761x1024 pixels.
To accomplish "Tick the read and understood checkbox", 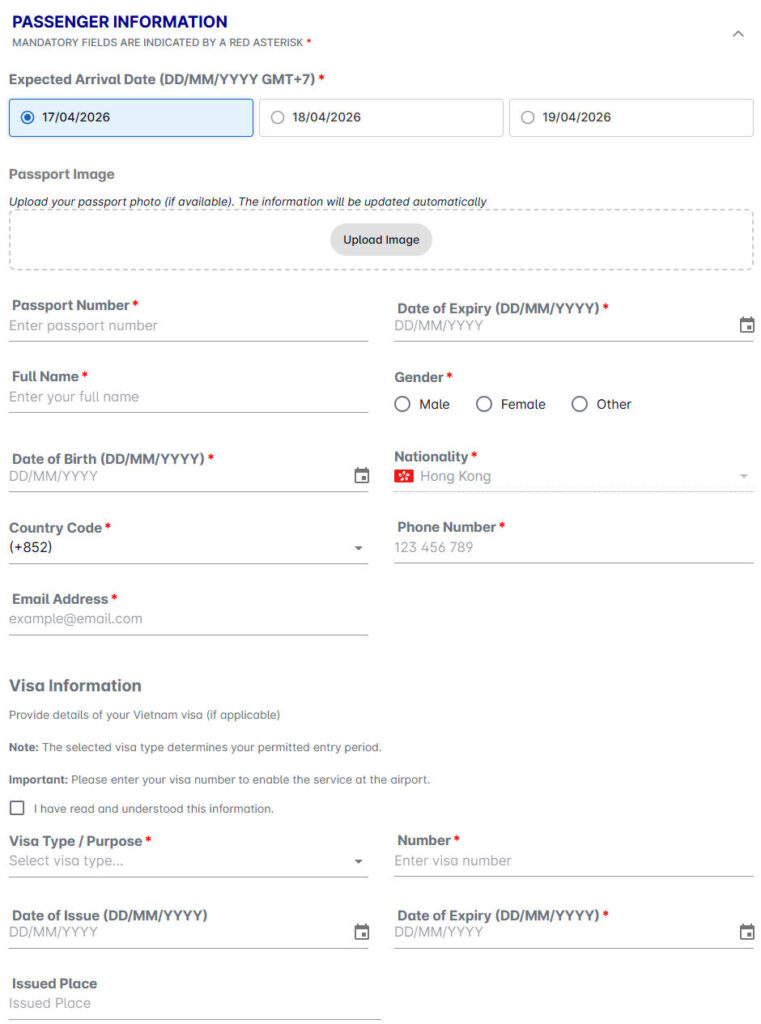I will pos(17,808).
